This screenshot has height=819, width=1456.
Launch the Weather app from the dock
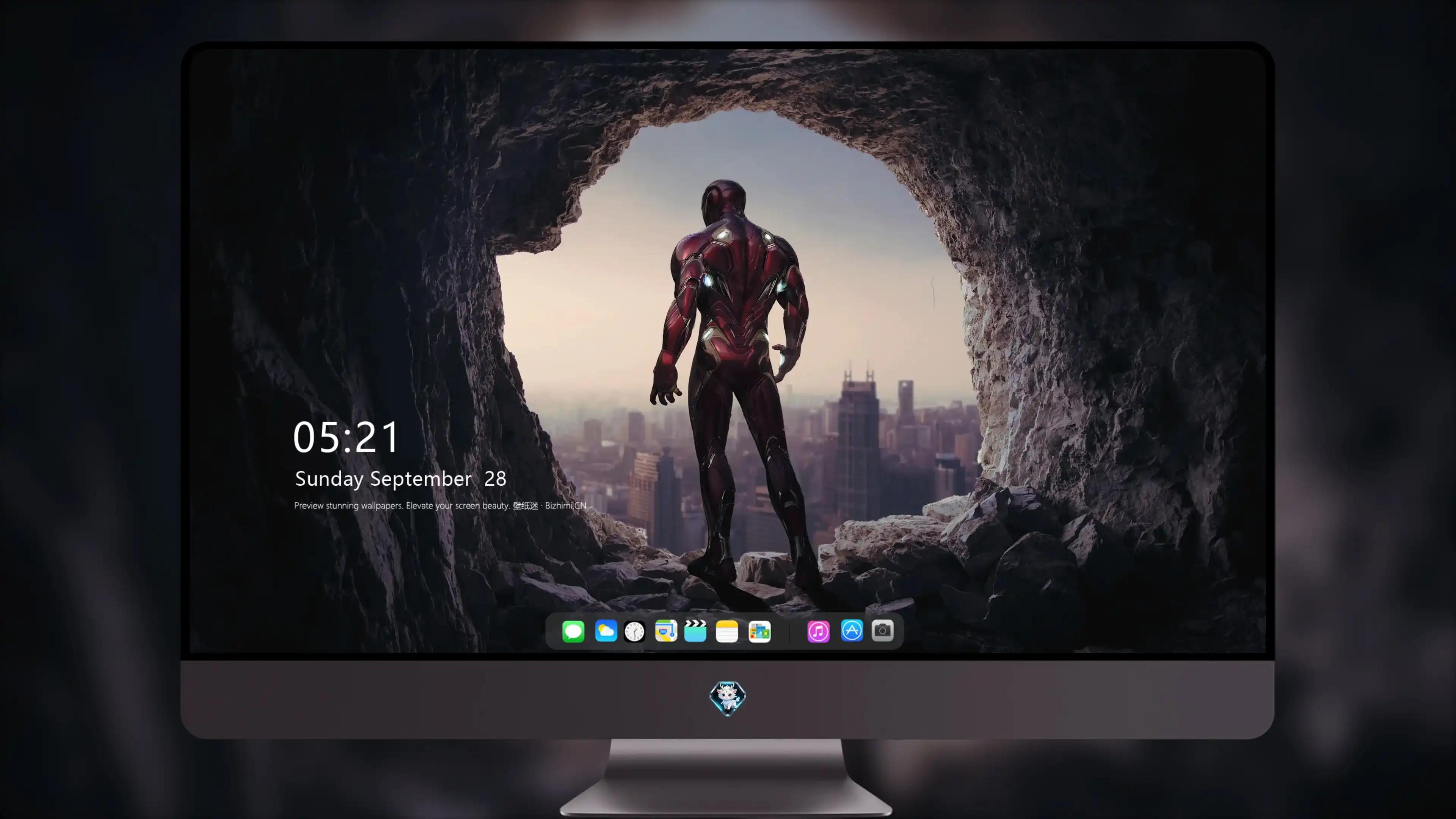(x=606, y=631)
